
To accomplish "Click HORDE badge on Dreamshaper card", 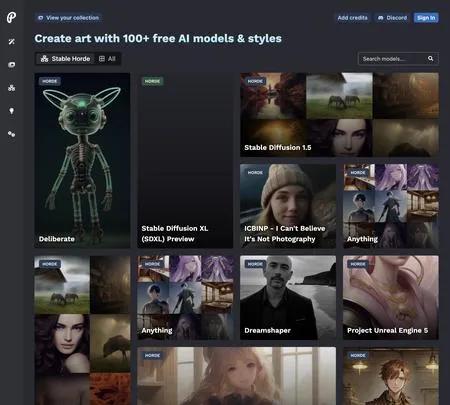I will pyautogui.click(x=255, y=264).
